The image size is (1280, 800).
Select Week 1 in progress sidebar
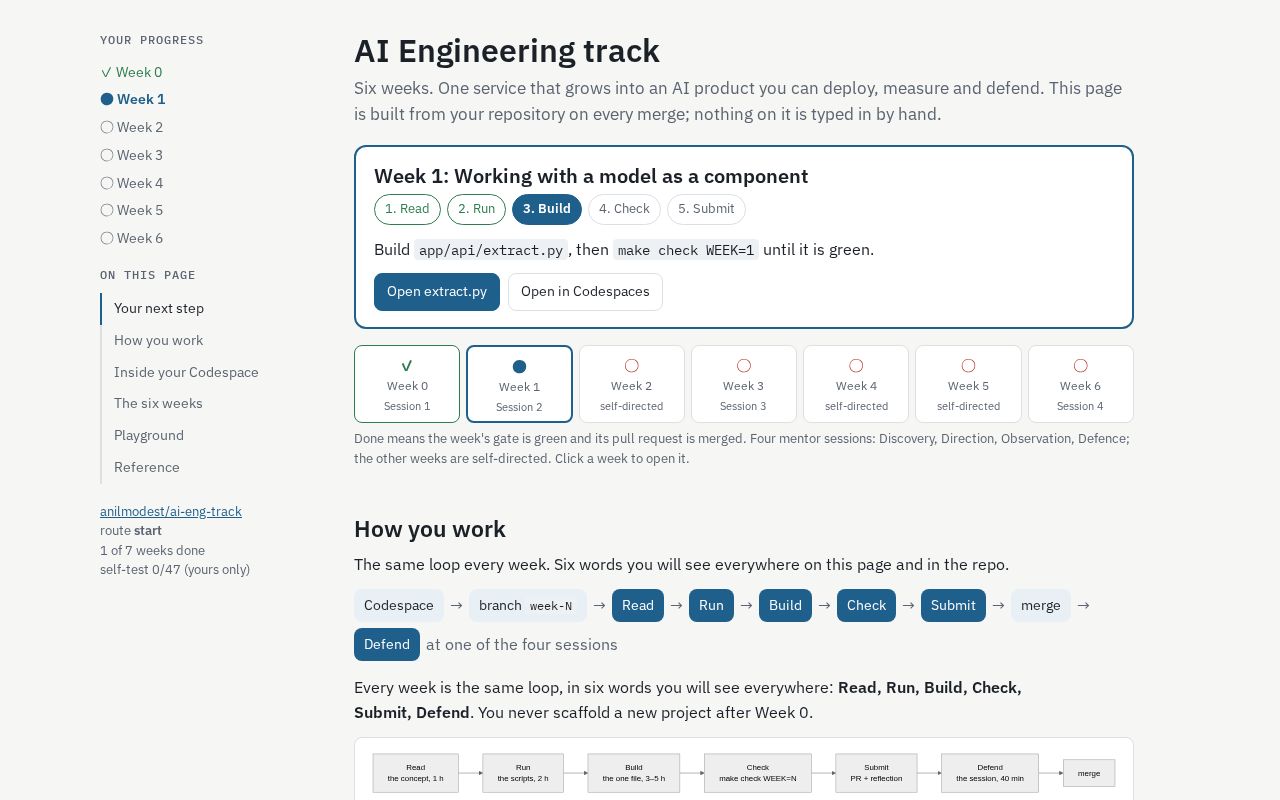133,99
